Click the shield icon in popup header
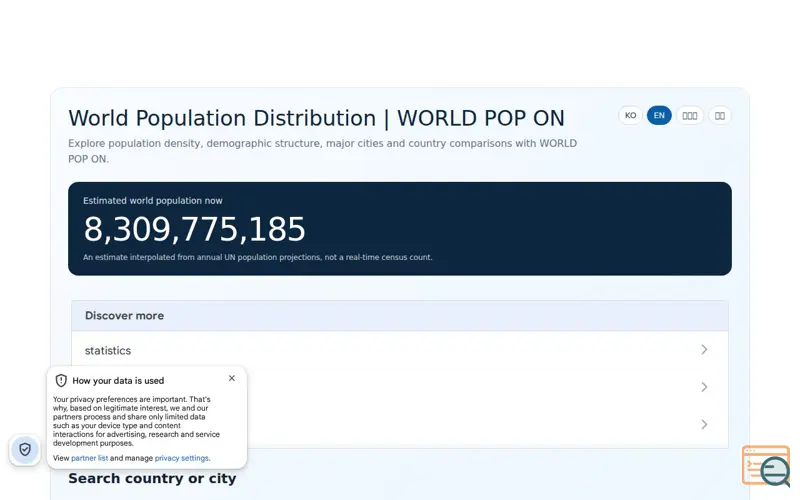 (61, 381)
